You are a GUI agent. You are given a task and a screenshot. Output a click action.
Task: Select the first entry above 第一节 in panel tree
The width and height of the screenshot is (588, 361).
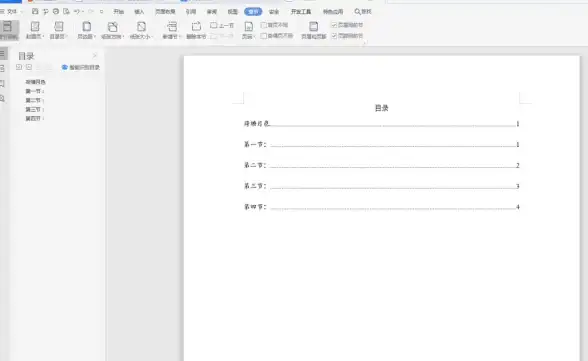35,82
